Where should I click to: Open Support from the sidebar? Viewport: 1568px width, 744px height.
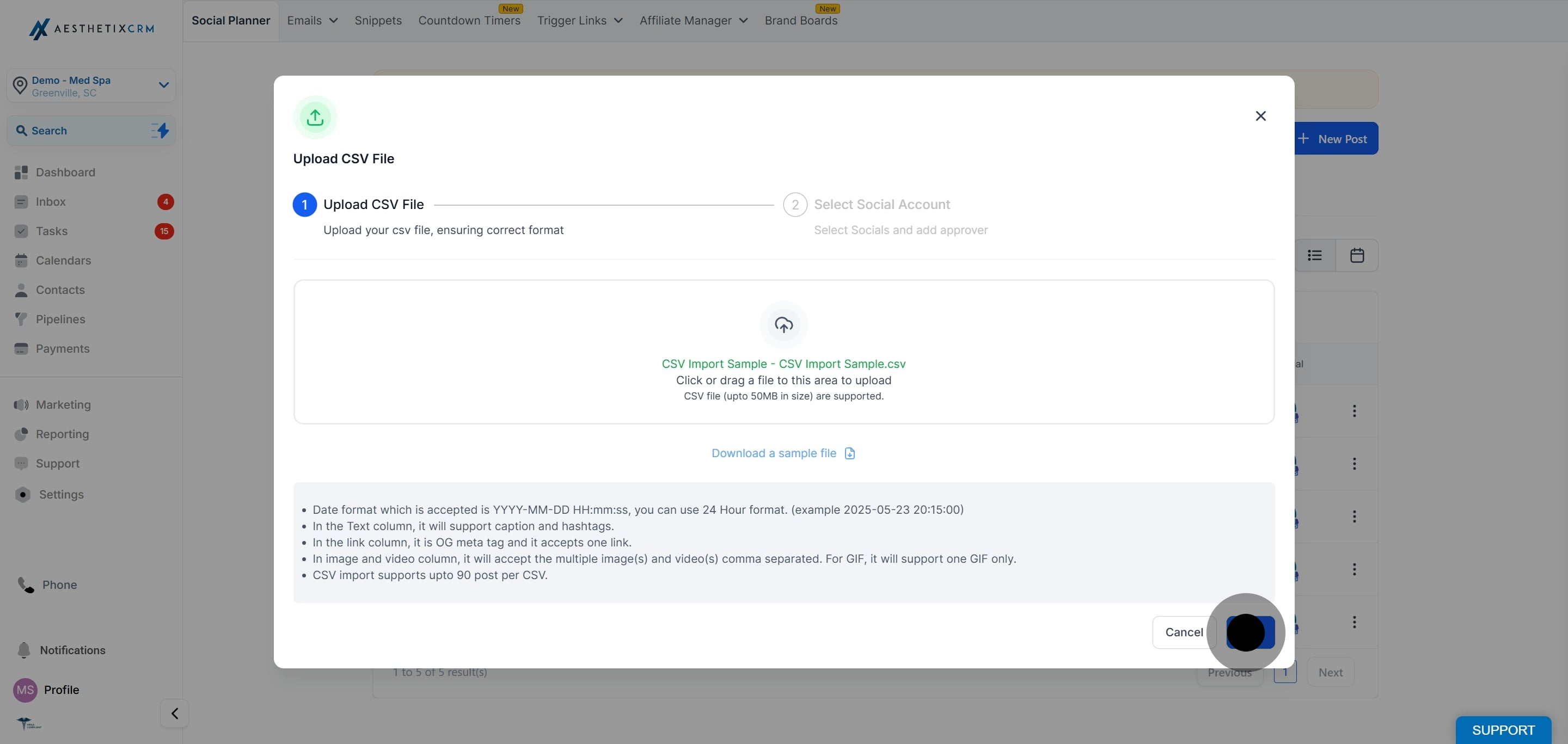pos(58,464)
